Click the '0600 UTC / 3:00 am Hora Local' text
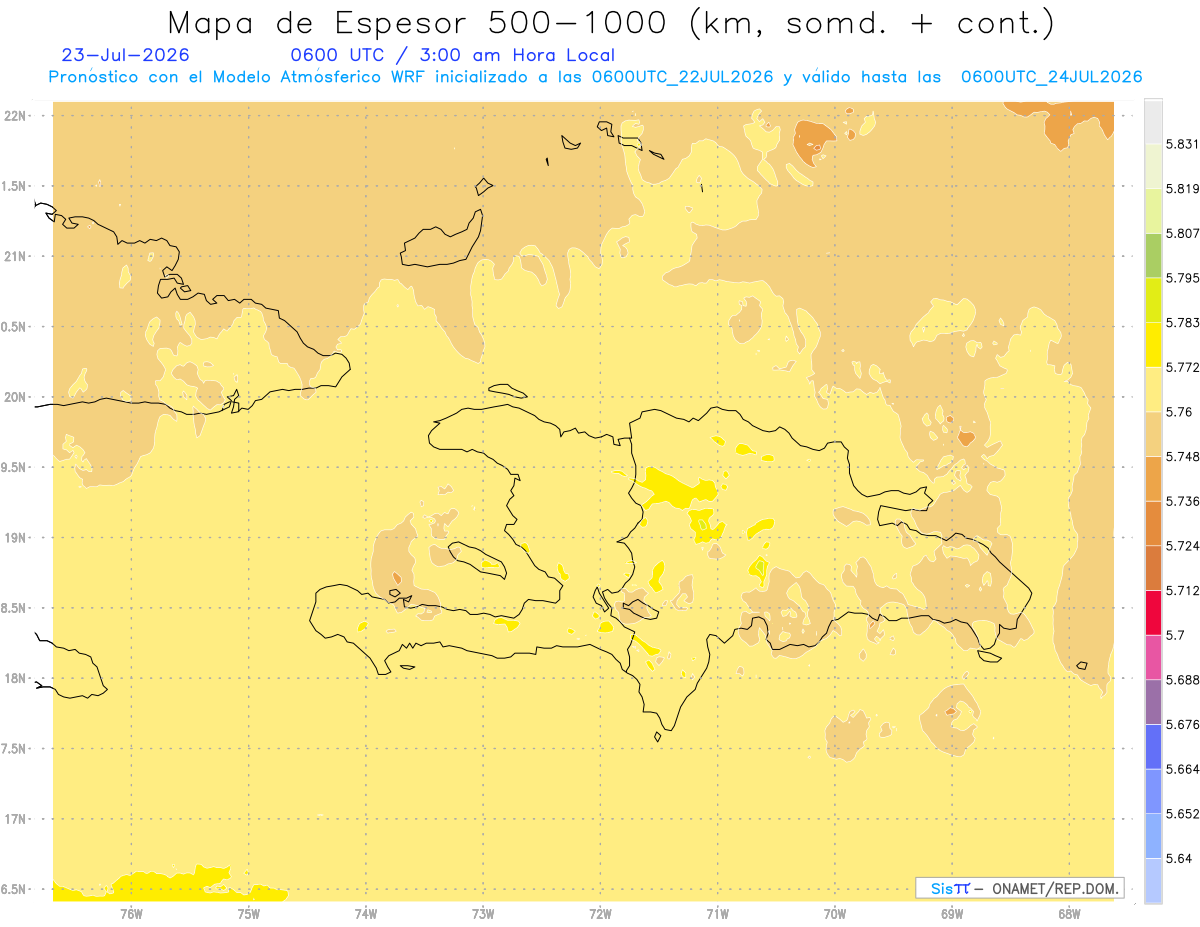Viewport: 1200px width, 927px height. [x=453, y=55]
